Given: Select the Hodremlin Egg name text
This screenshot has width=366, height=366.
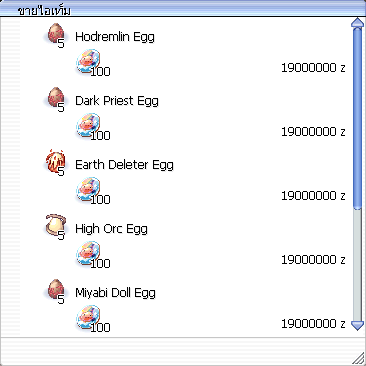Looking at the screenshot, I should pyautogui.click(x=115, y=37).
